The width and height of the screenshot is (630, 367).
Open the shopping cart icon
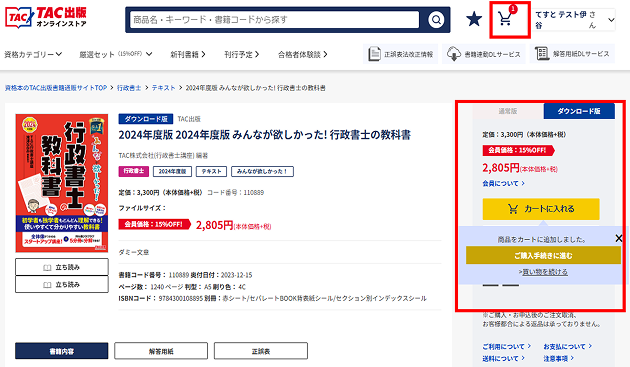click(x=505, y=18)
